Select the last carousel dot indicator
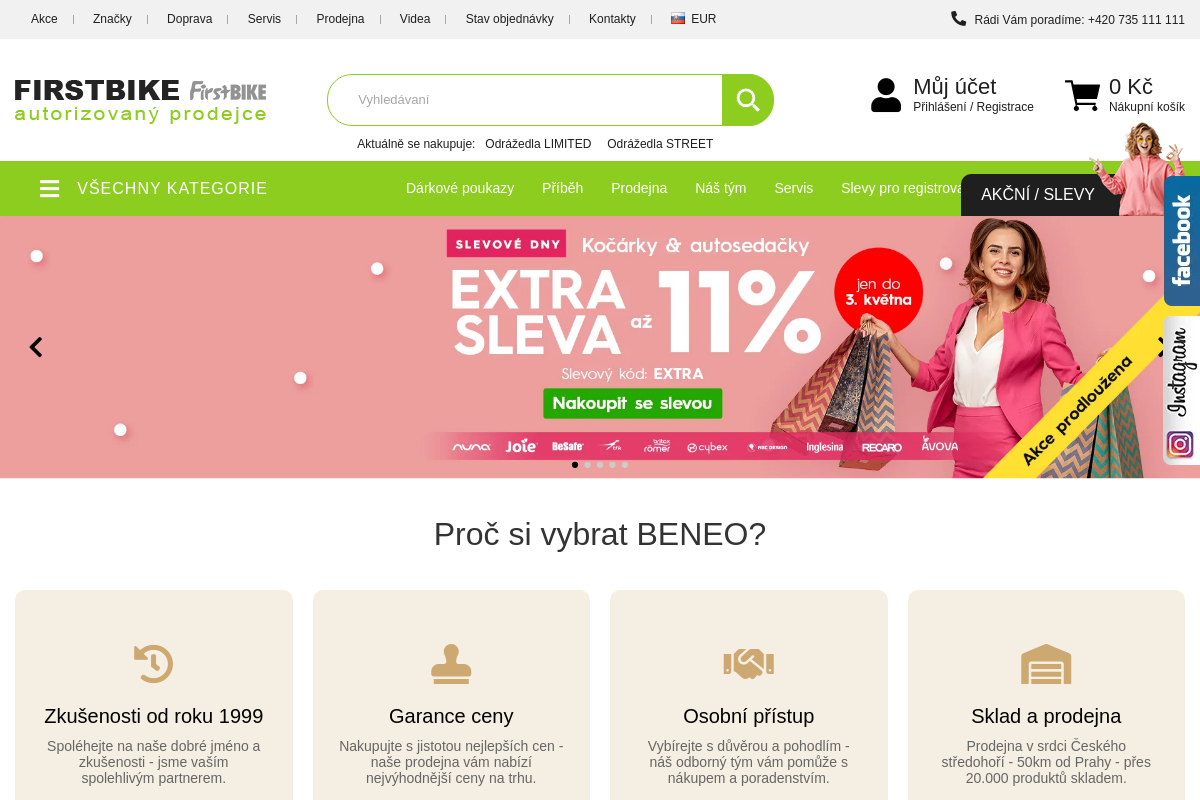This screenshot has width=1200, height=800. click(x=625, y=464)
